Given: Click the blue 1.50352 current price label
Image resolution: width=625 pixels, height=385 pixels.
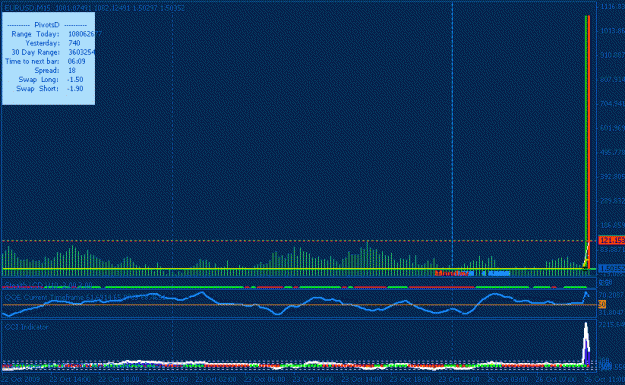Looking at the screenshot, I should (611, 269).
